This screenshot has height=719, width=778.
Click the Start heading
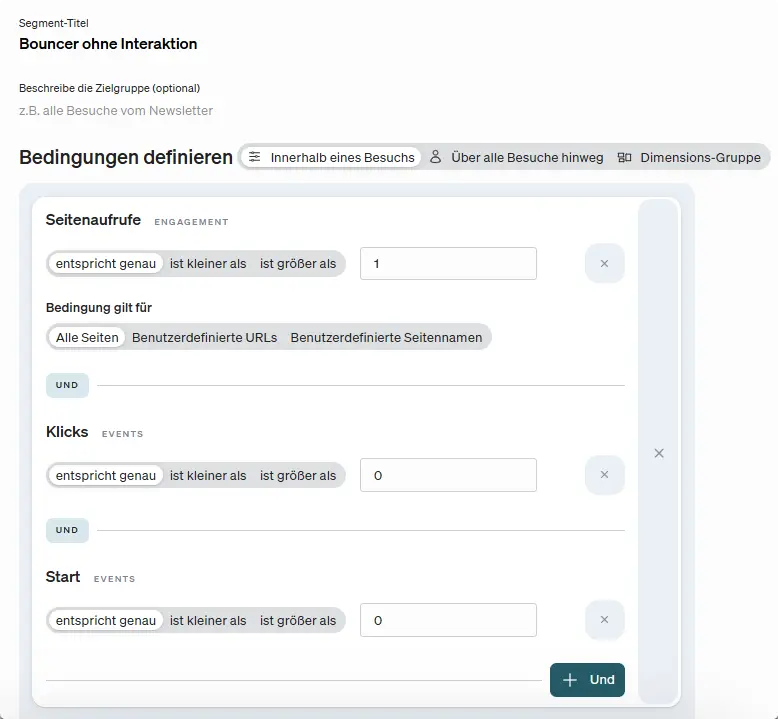pos(63,577)
